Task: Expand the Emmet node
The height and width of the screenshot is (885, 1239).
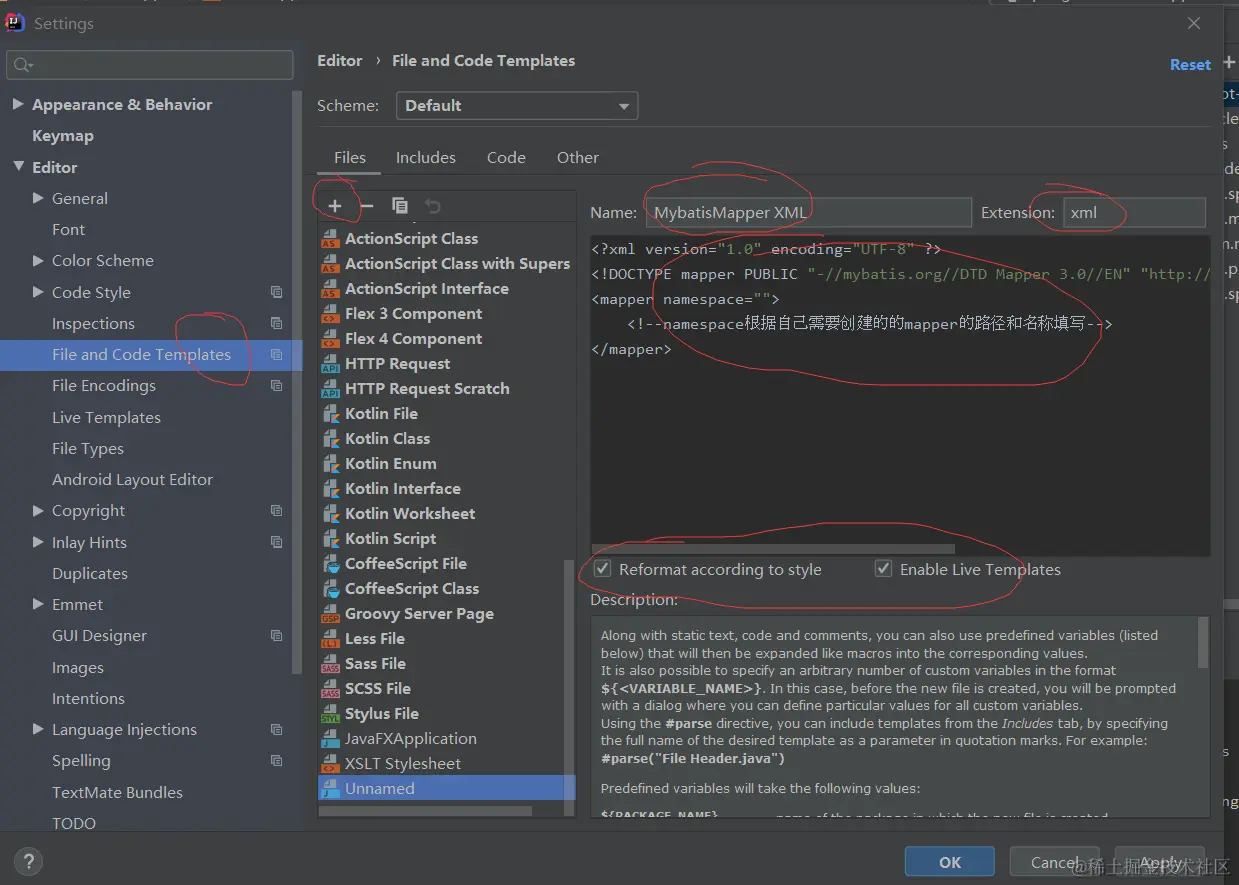Action: (x=38, y=605)
